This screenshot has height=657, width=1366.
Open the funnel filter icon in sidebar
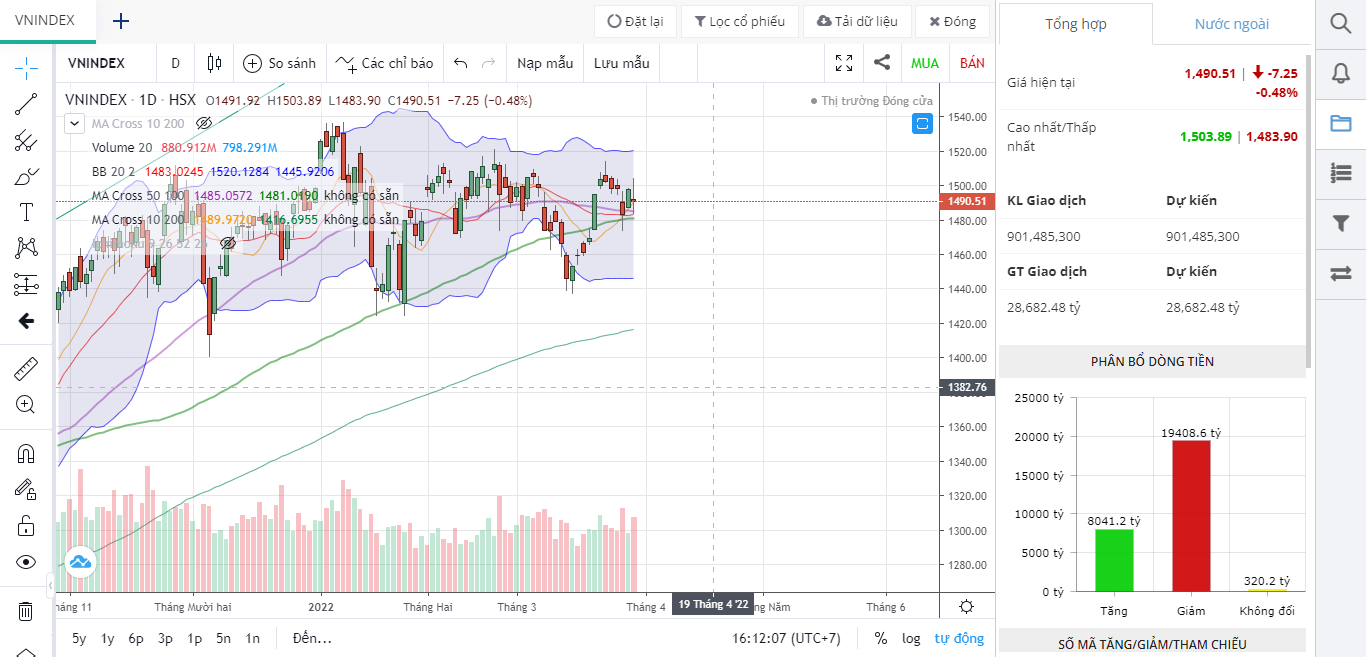(x=1340, y=223)
